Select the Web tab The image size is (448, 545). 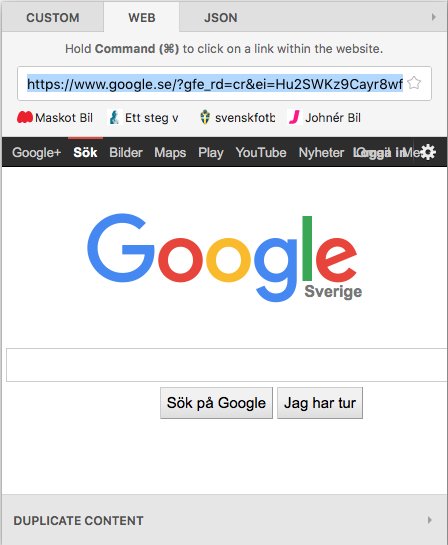141,18
